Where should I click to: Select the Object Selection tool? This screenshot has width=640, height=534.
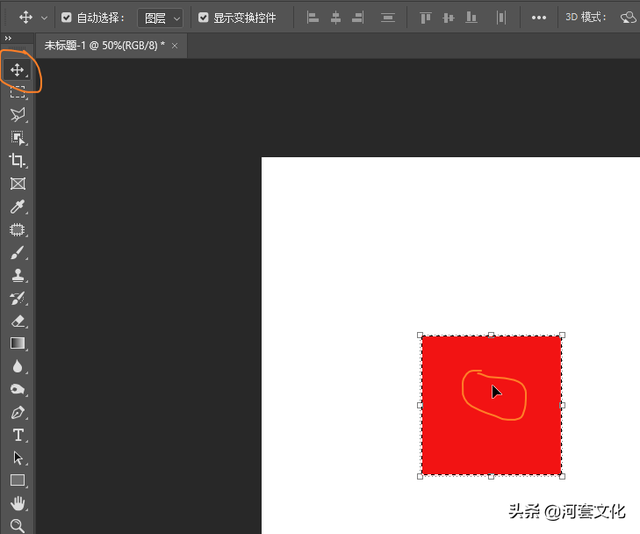18,138
